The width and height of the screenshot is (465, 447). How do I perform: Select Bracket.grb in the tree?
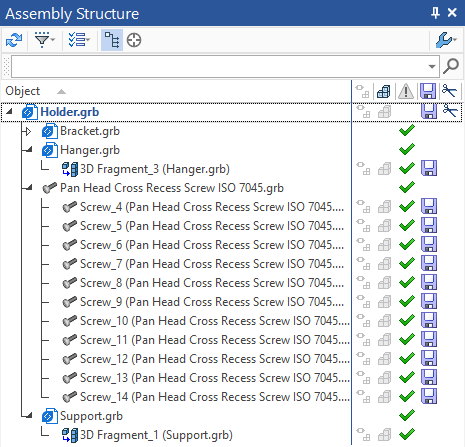click(x=90, y=131)
